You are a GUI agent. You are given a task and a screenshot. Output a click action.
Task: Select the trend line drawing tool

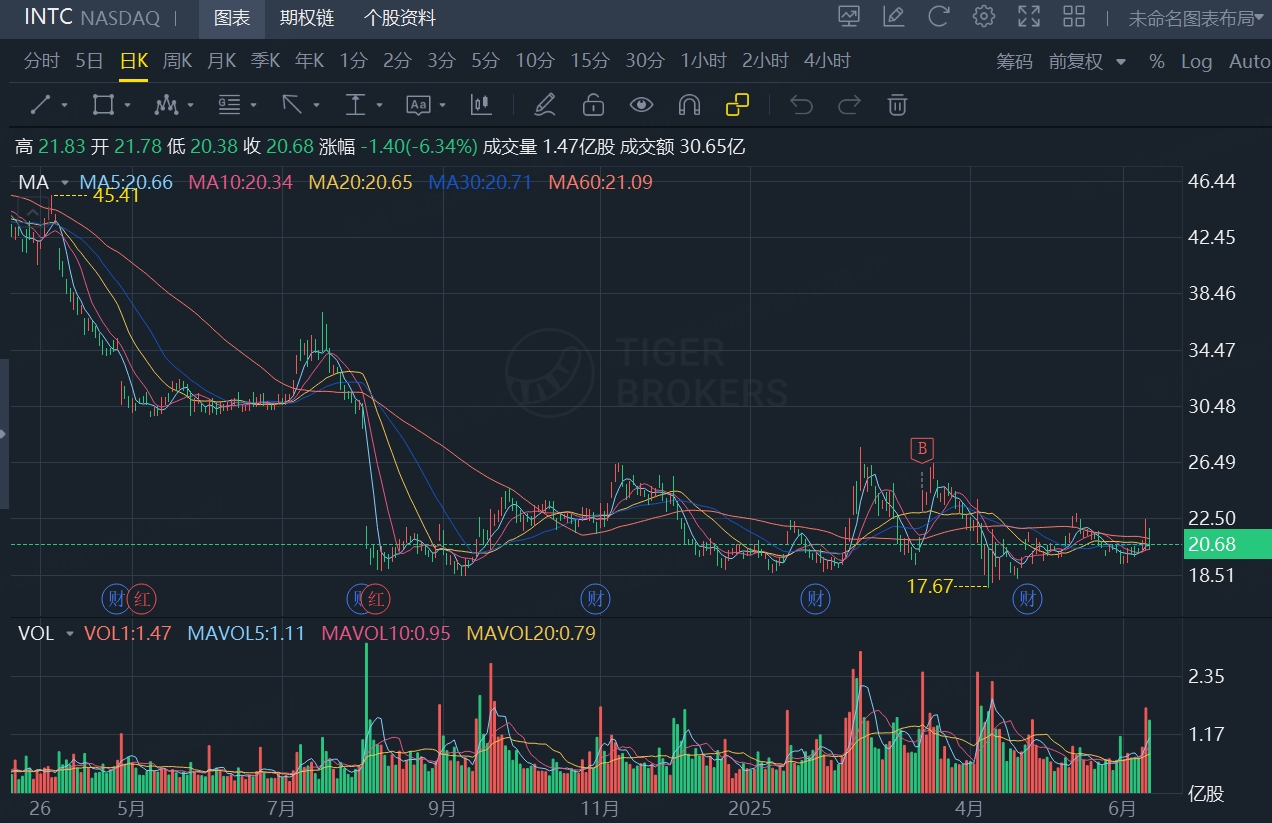pyautogui.click(x=41, y=104)
